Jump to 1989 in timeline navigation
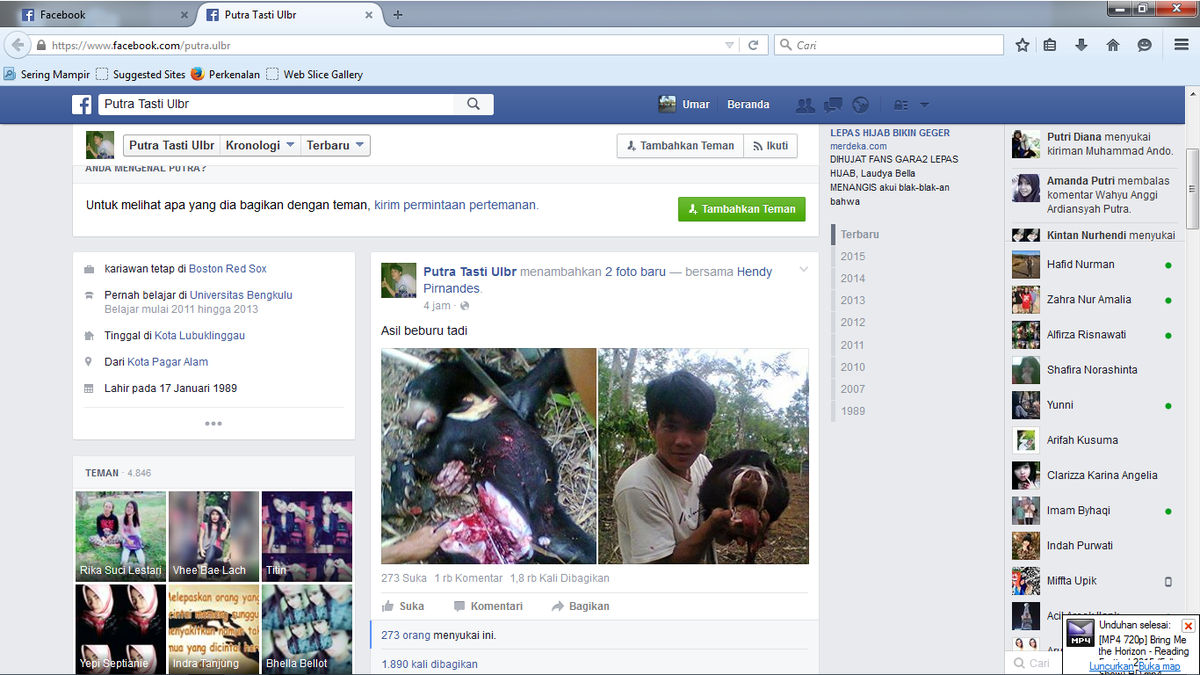The image size is (1200, 675). [853, 411]
